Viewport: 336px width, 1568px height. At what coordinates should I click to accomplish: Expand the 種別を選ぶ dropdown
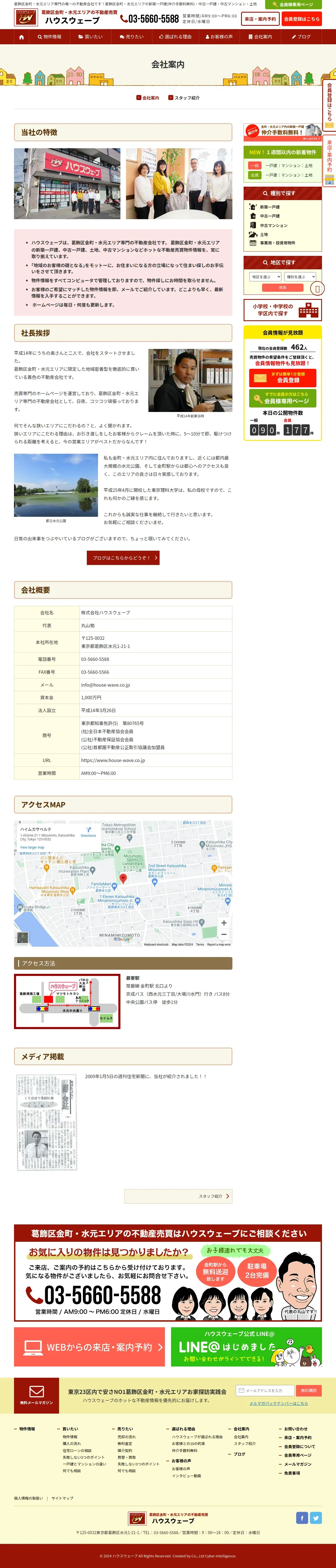tap(300, 276)
